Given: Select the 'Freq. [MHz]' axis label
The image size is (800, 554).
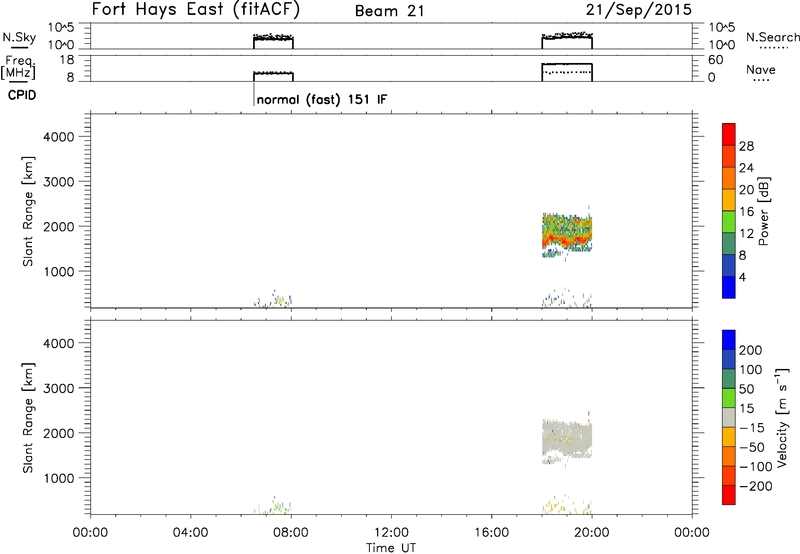Looking at the screenshot, I should [x=18, y=67].
